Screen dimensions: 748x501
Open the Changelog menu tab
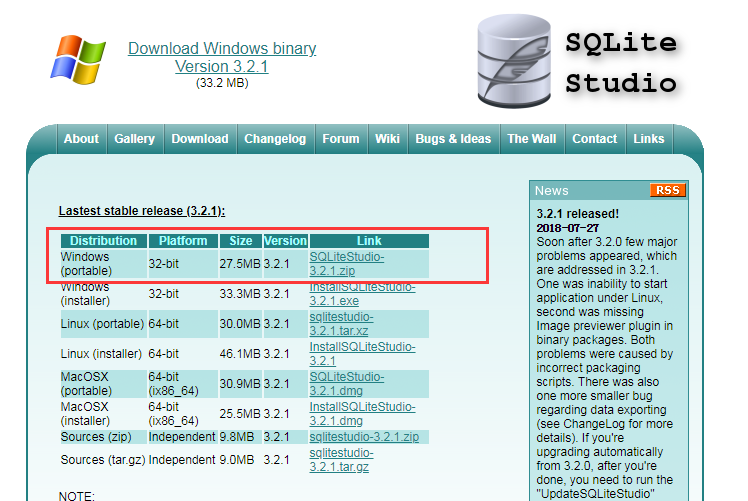275,139
